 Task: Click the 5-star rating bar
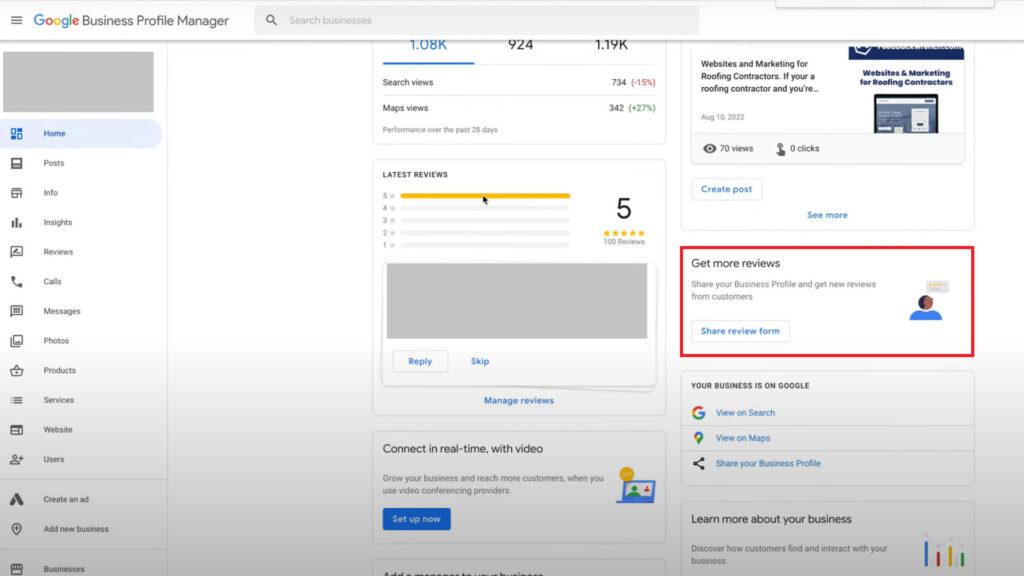click(x=485, y=195)
